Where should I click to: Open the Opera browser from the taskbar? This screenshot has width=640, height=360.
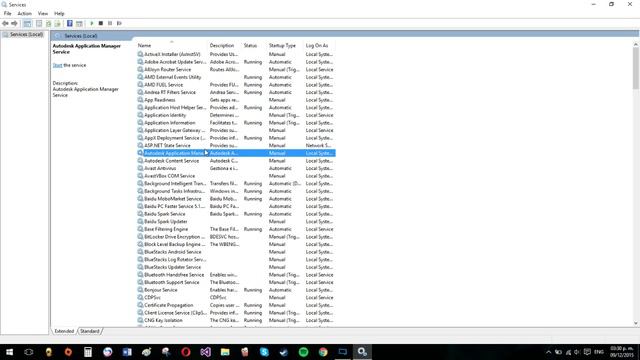pos(186,352)
